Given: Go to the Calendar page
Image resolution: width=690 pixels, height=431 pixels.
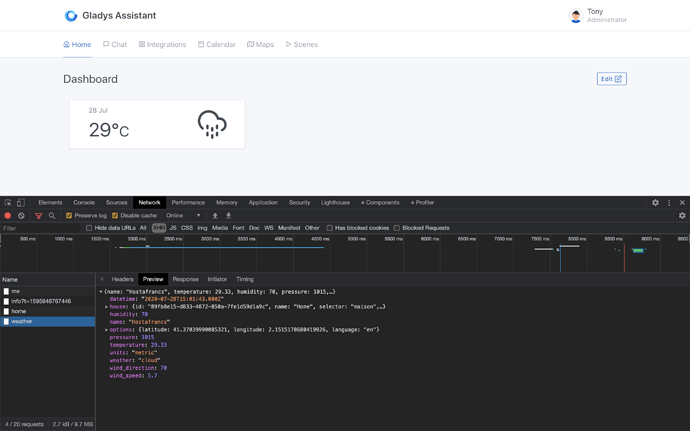Looking at the screenshot, I should pyautogui.click(x=217, y=44).
